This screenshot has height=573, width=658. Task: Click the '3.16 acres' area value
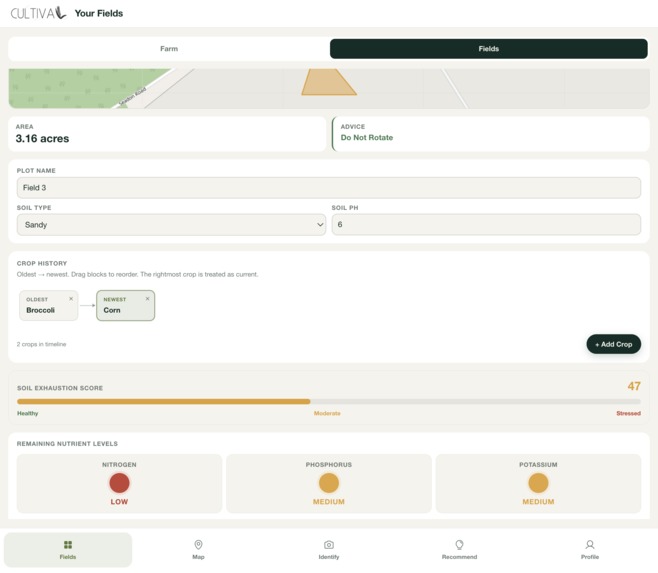point(42,139)
